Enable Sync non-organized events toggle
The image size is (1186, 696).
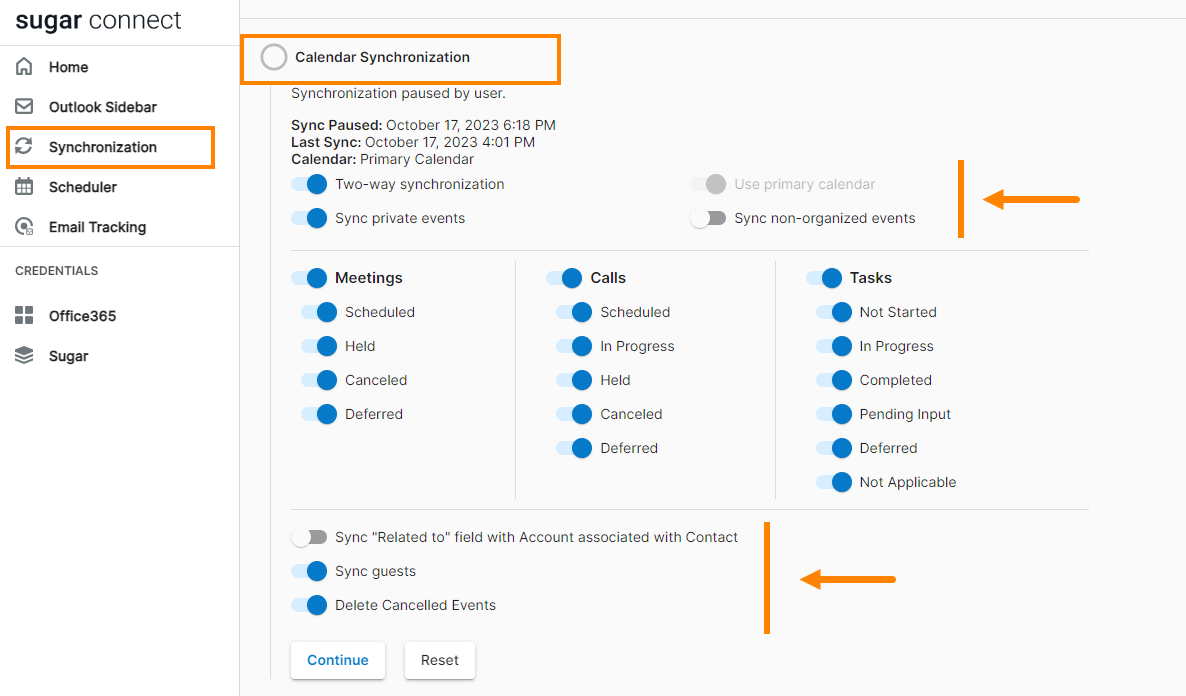(708, 219)
